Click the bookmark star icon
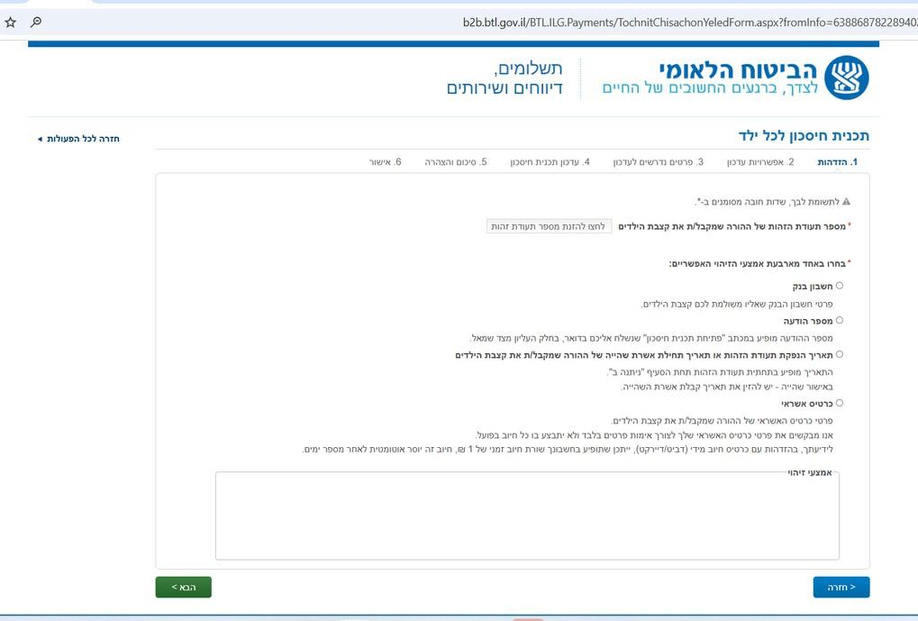The height and width of the screenshot is (621, 918). pos(11,22)
